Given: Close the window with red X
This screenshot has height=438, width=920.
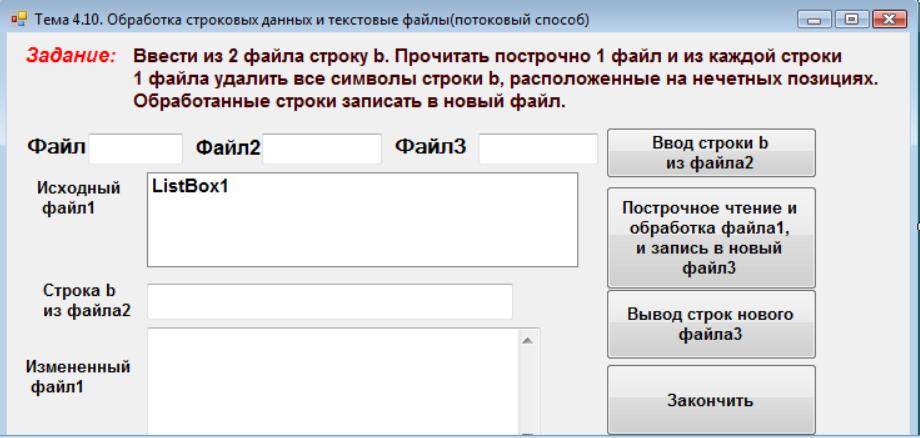Looking at the screenshot, I should coord(885,19).
